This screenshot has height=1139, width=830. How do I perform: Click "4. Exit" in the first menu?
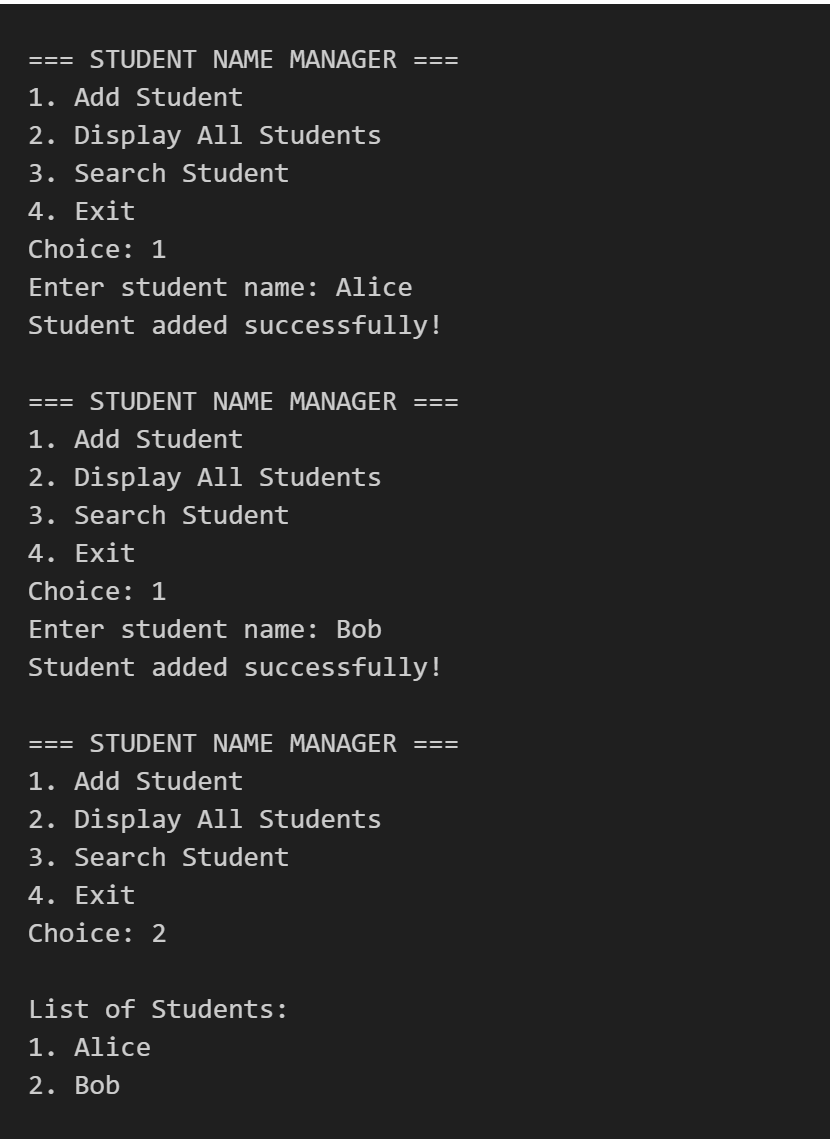(x=81, y=212)
